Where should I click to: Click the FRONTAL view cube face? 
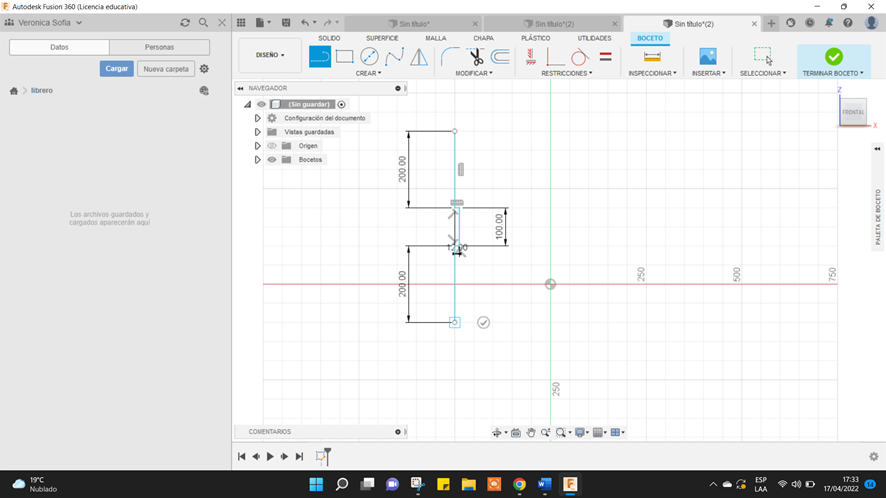pyautogui.click(x=853, y=112)
